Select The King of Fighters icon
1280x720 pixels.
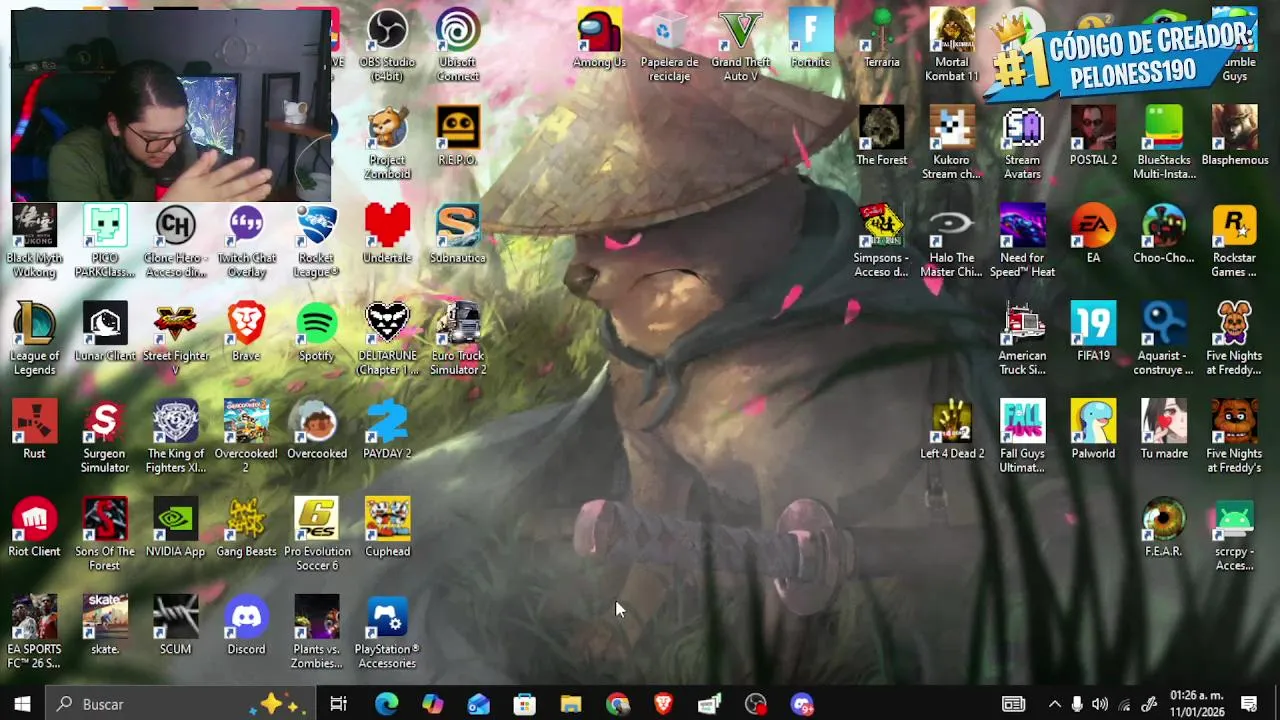click(175, 422)
